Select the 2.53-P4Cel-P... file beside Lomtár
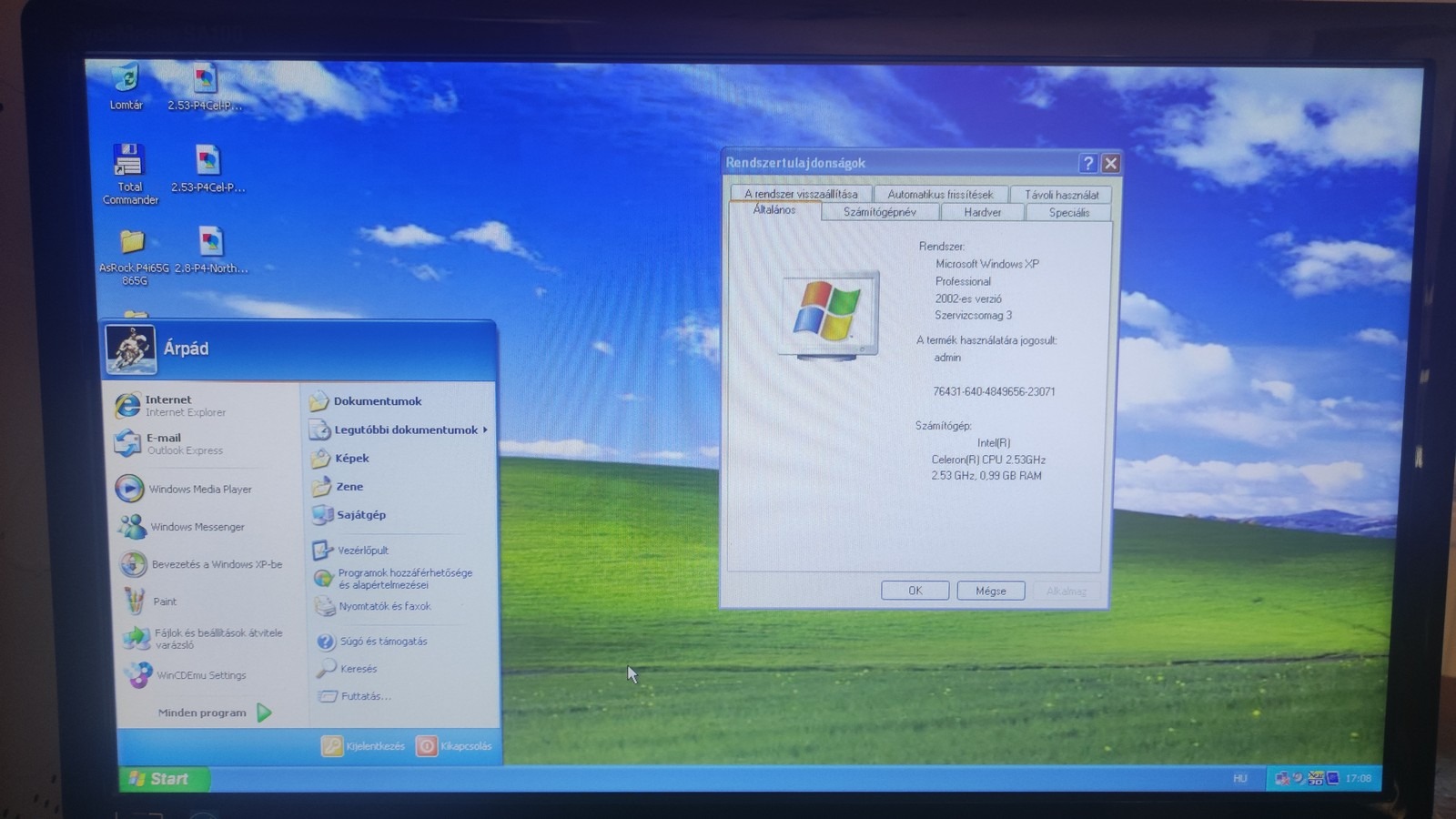Image resolution: width=1456 pixels, height=819 pixels. tap(205, 87)
